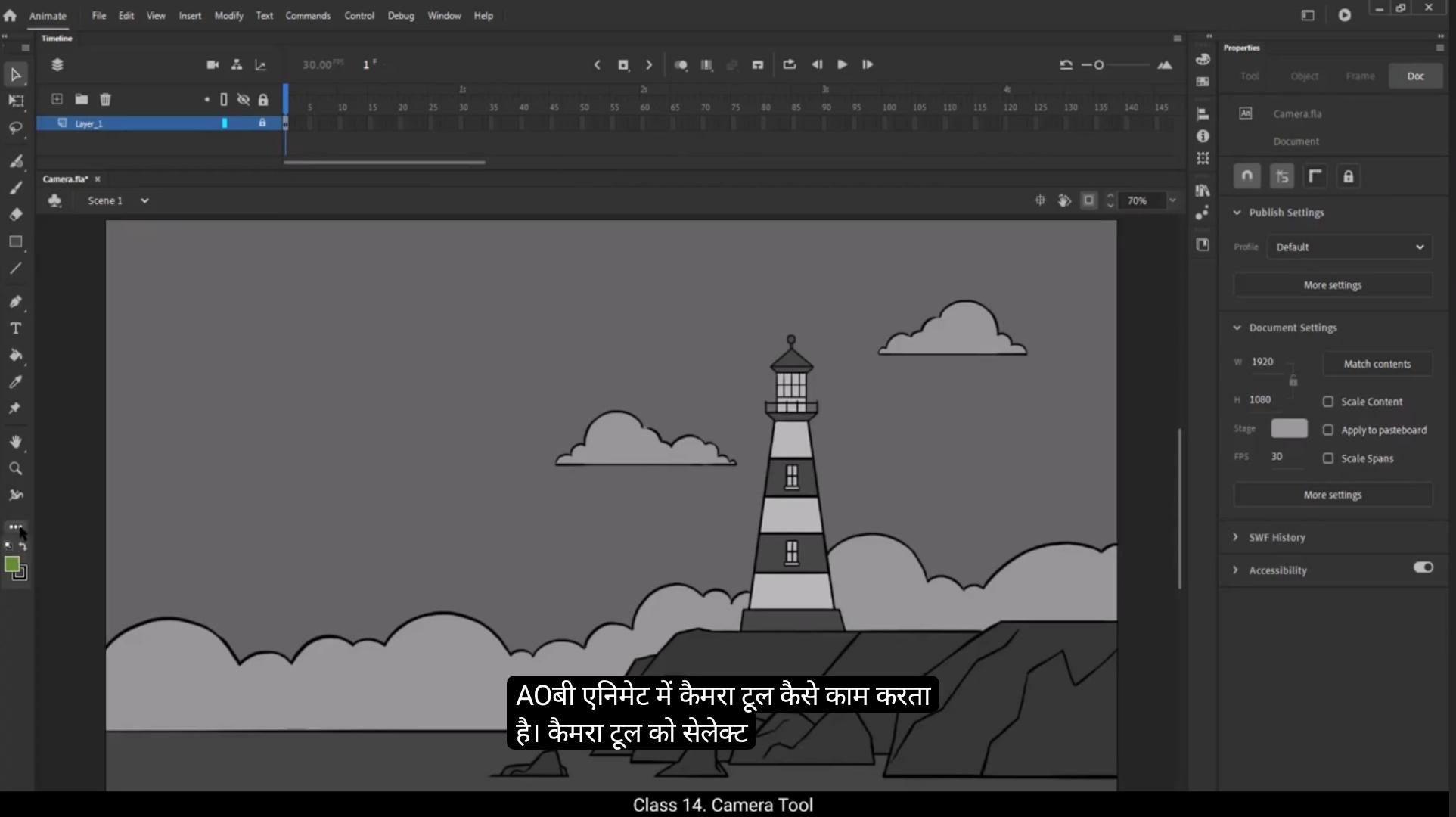Expand the Accessibility section
The height and width of the screenshot is (817, 1456).
1236,570
